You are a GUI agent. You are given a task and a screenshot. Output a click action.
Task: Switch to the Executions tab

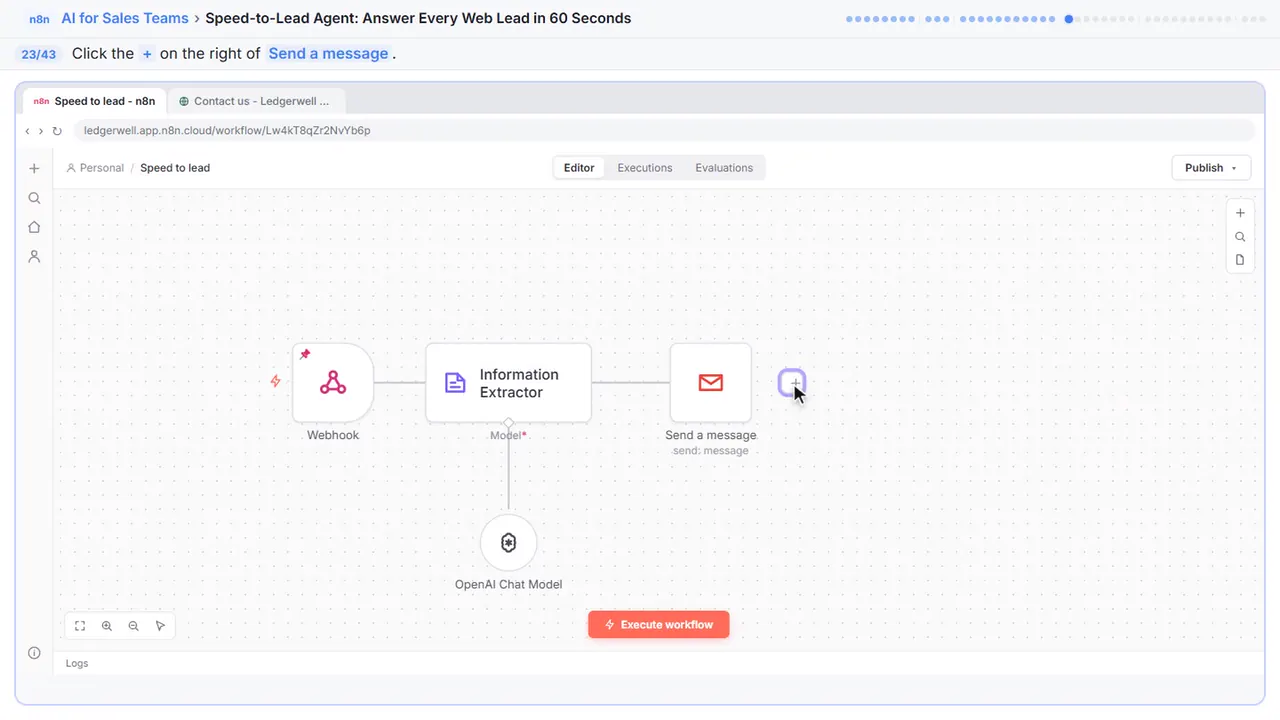[645, 168]
